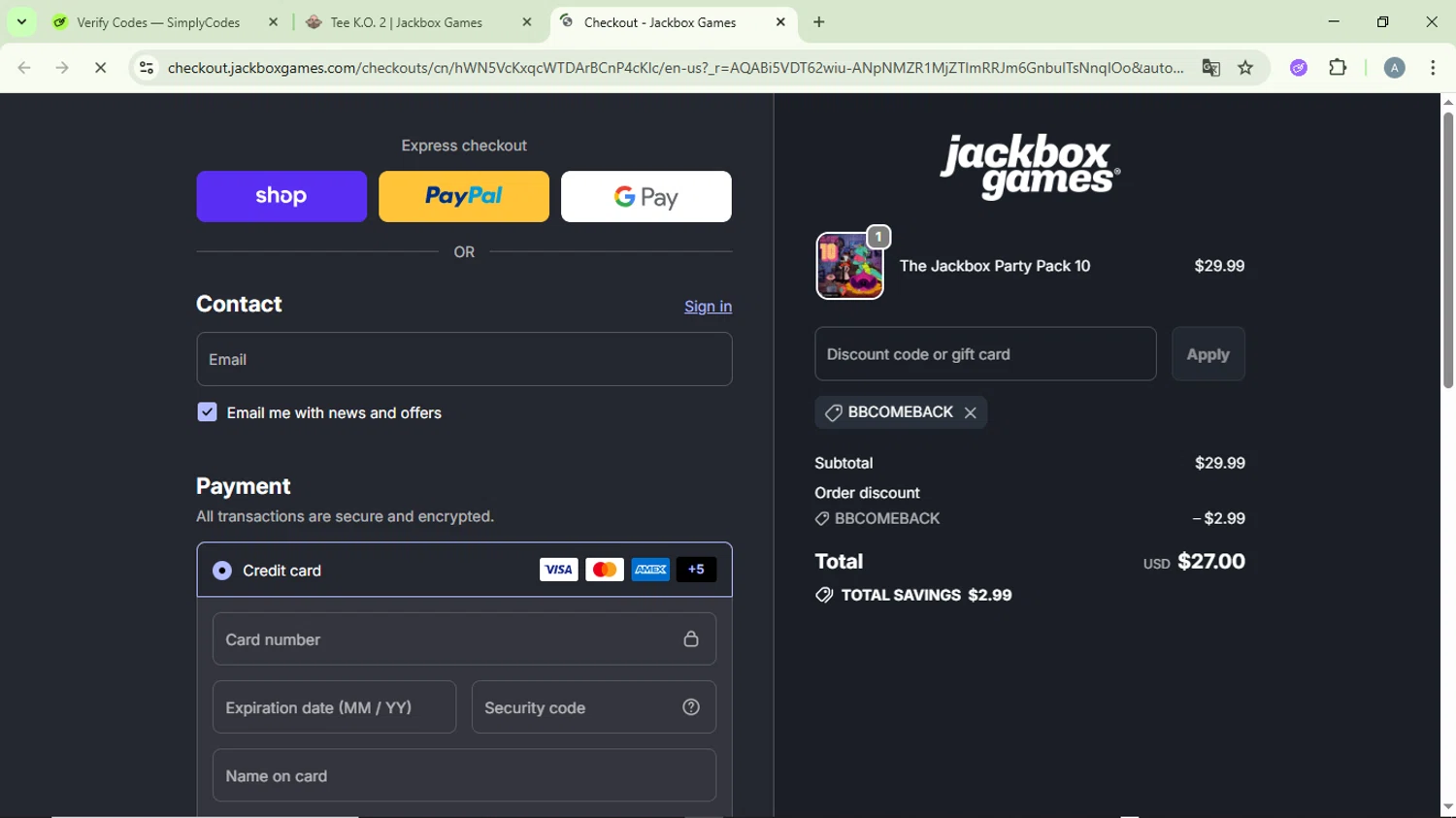Image resolution: width=1456 pixels, height=818 pixels.
Task: Open Jackbox Party Pack 10 thumbnail
Action: pos(850,266)
